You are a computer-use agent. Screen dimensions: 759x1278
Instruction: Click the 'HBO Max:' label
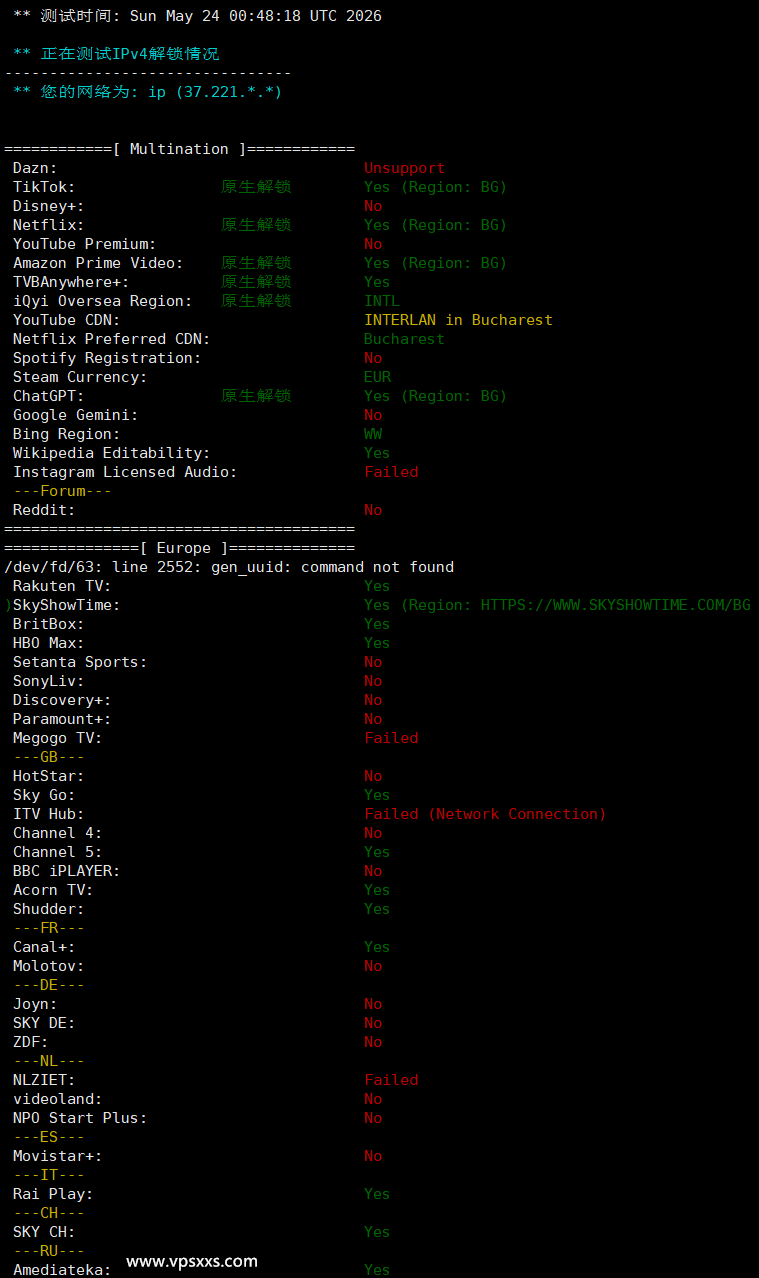click(x=49, y=643)
